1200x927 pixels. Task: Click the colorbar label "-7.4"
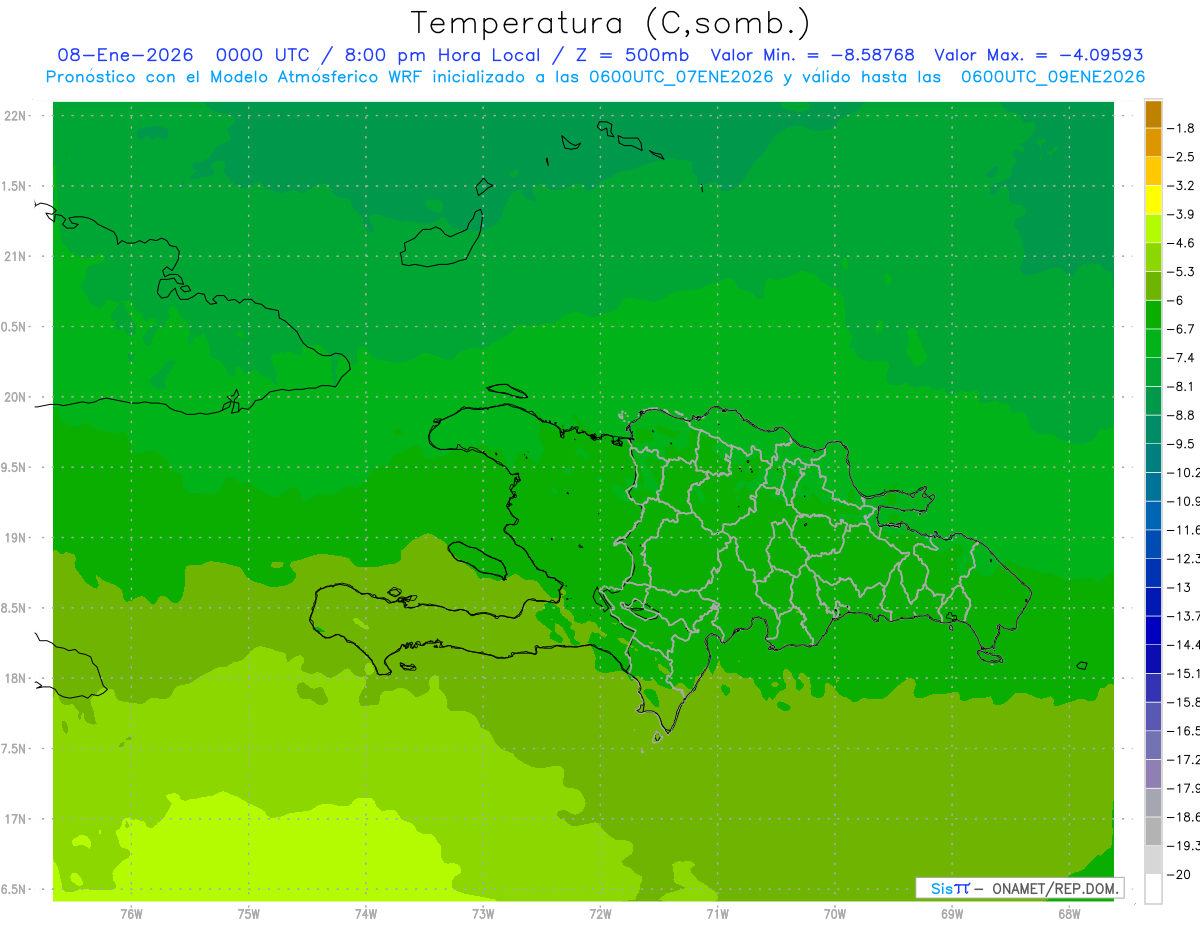[1181, 358]
